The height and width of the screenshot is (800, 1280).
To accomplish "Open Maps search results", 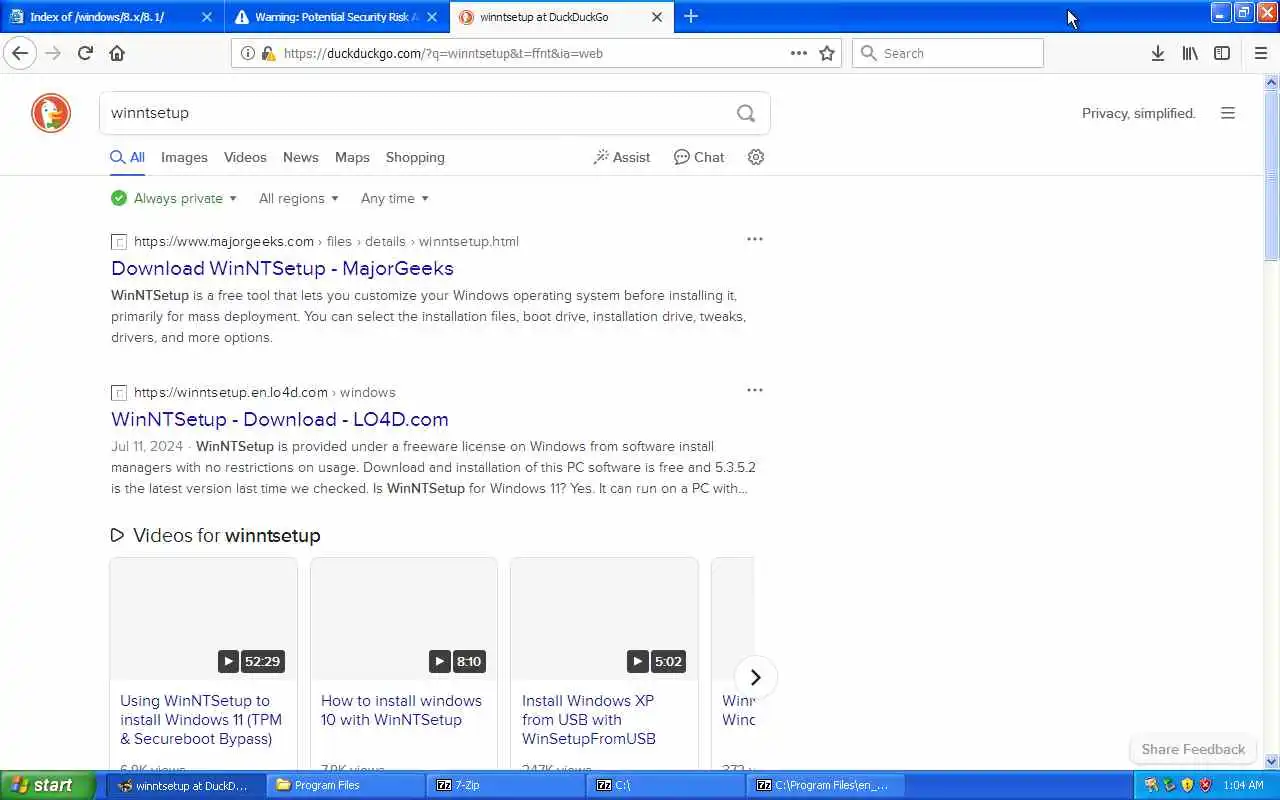I will (352, 157).
